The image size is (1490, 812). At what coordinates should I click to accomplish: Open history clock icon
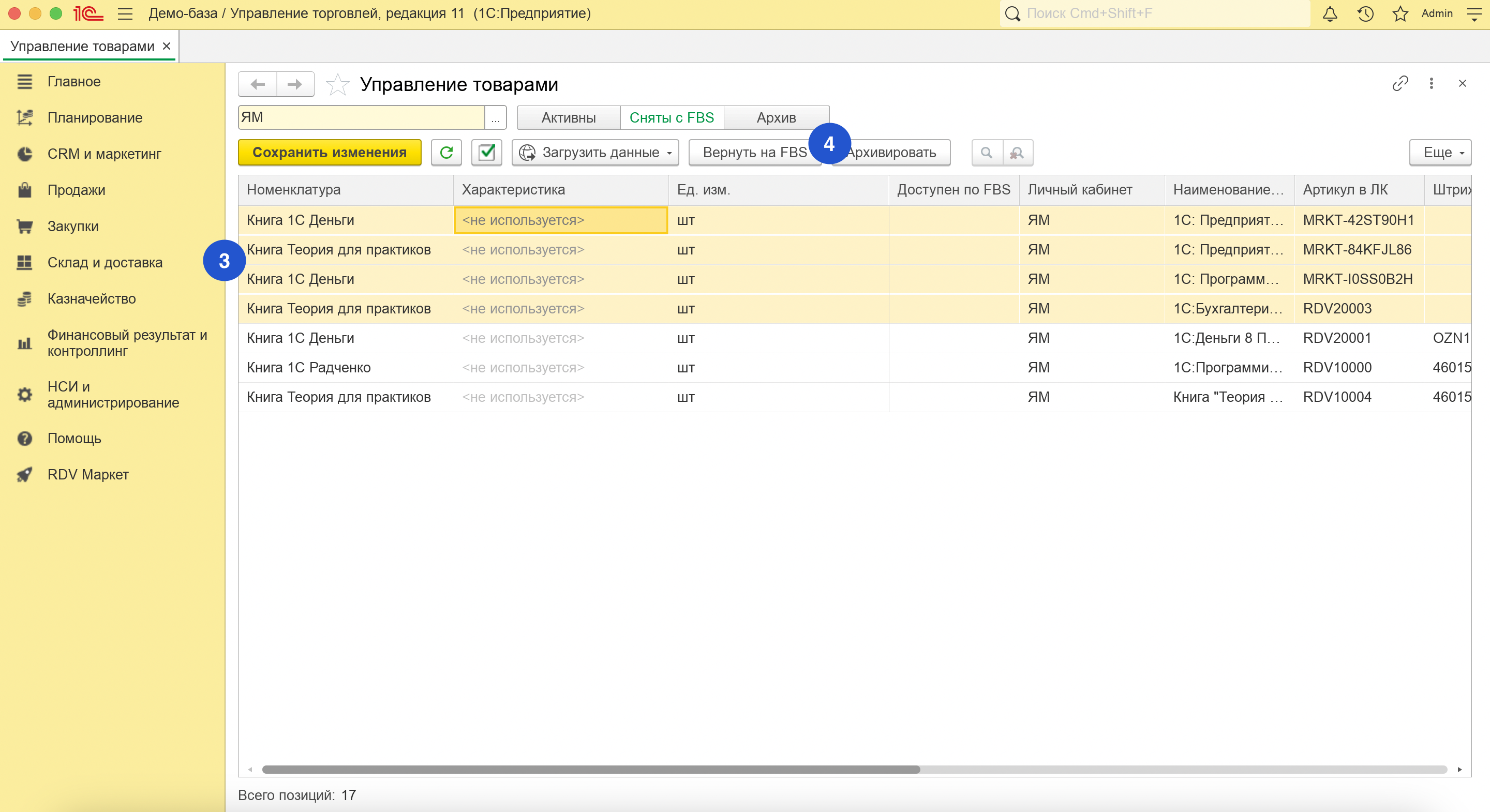[x=1365, y=14]
